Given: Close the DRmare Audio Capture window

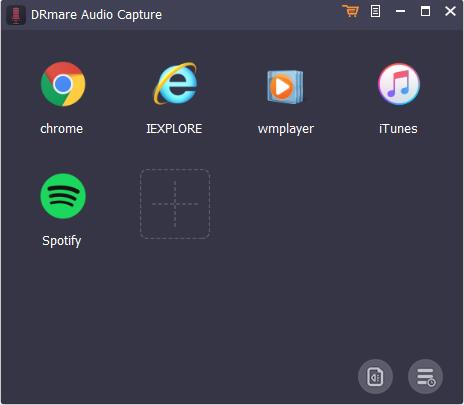Looking at the screenshot, I should pos(450,11).
